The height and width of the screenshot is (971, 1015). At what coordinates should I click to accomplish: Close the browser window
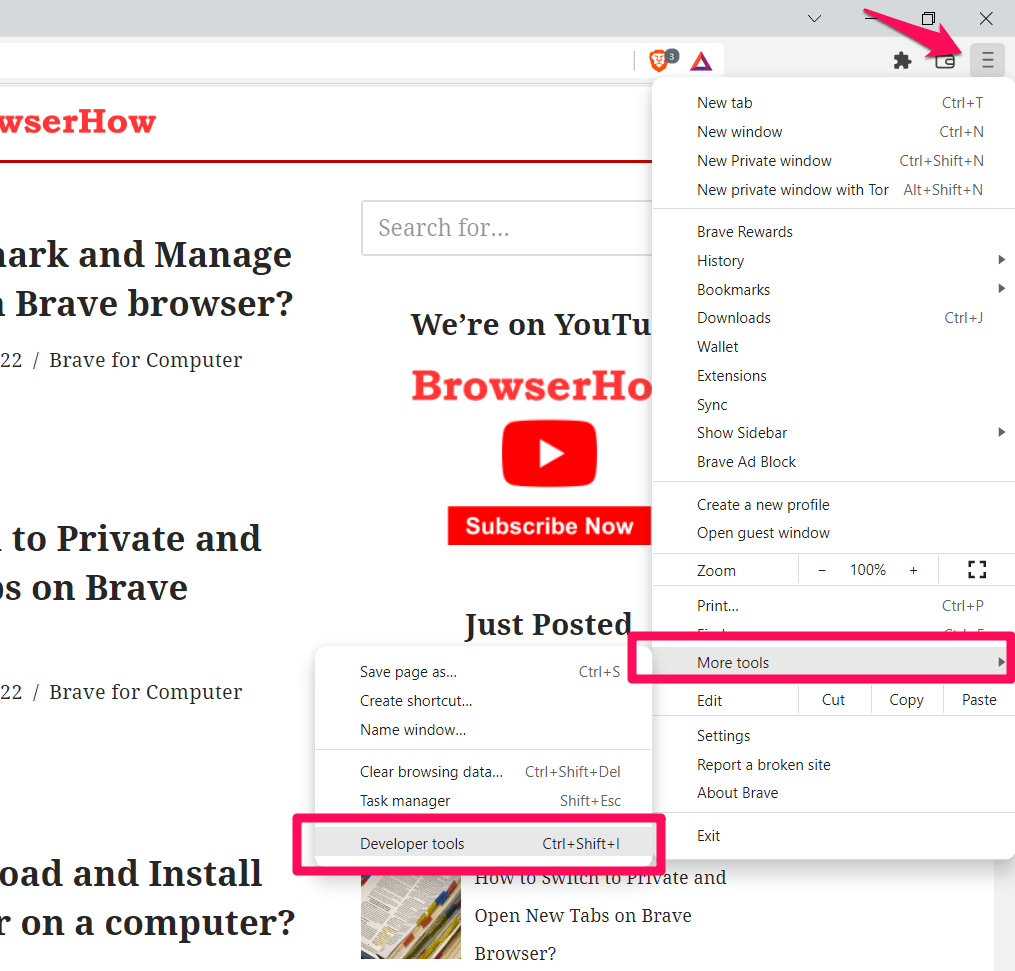pyautogui.click(x=986, y=18)
